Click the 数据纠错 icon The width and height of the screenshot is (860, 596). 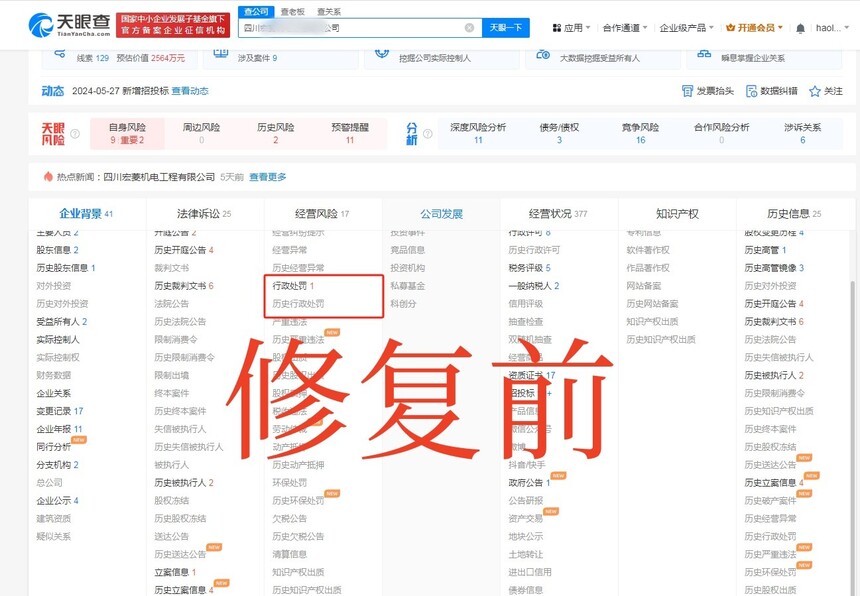[x=751, y=91]
